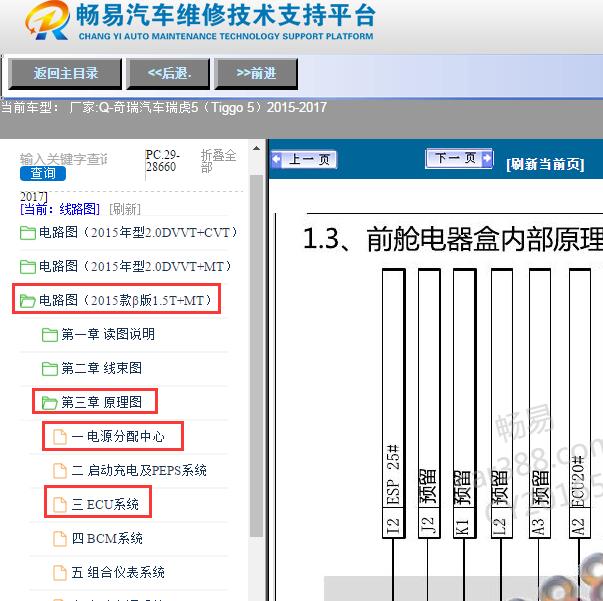Open 一 电源分配中心 page
The image size is (603, 601).
coord(118,436)
